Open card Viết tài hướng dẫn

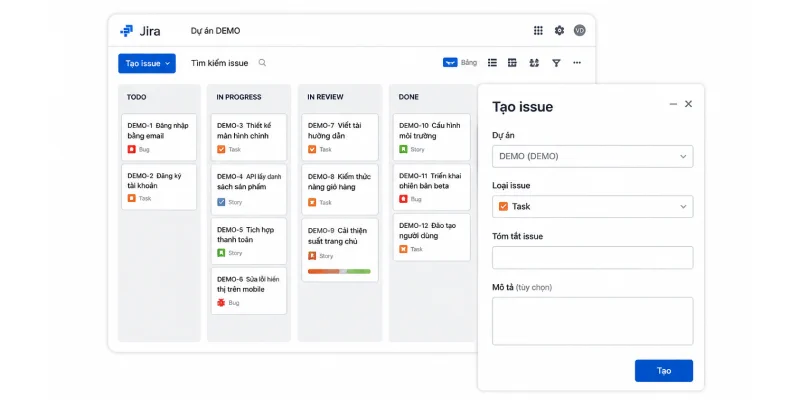pyautogui.click(x=340, y=137)
